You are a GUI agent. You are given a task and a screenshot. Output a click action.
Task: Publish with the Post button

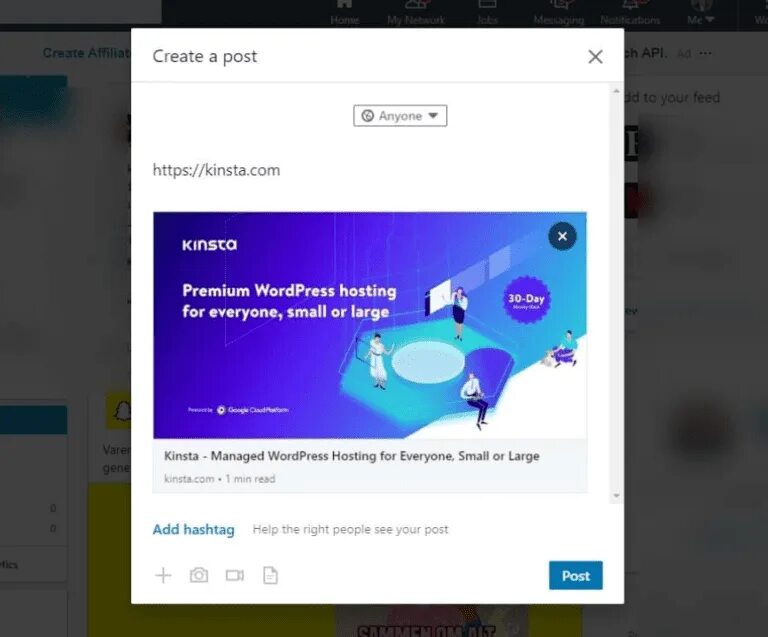point(576,575)
